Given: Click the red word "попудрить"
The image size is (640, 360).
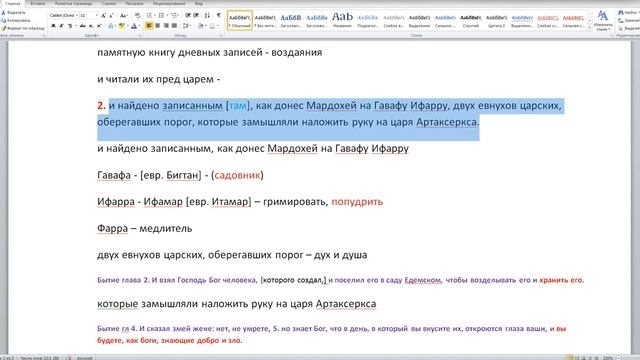Looking at the screenshot, I should (x=357, y=202).
